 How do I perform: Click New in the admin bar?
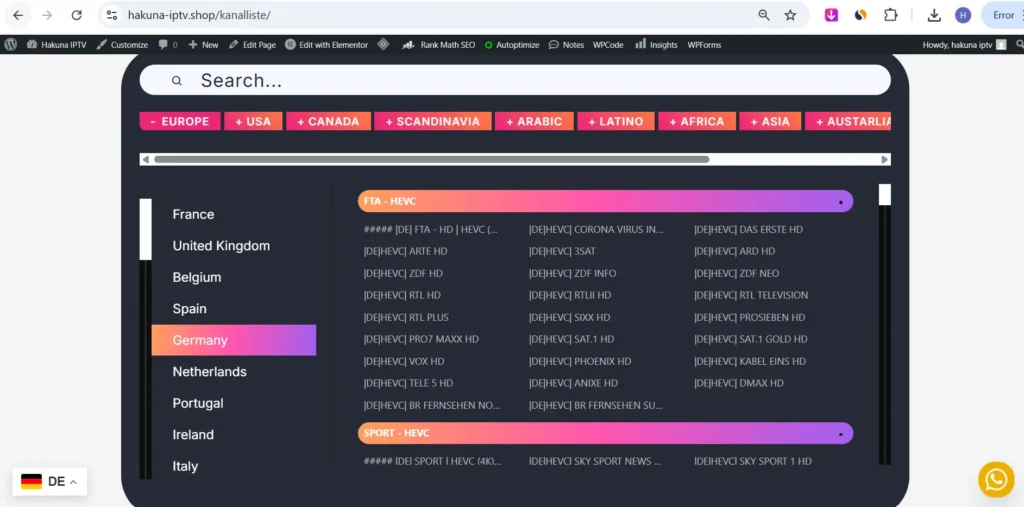203,44
